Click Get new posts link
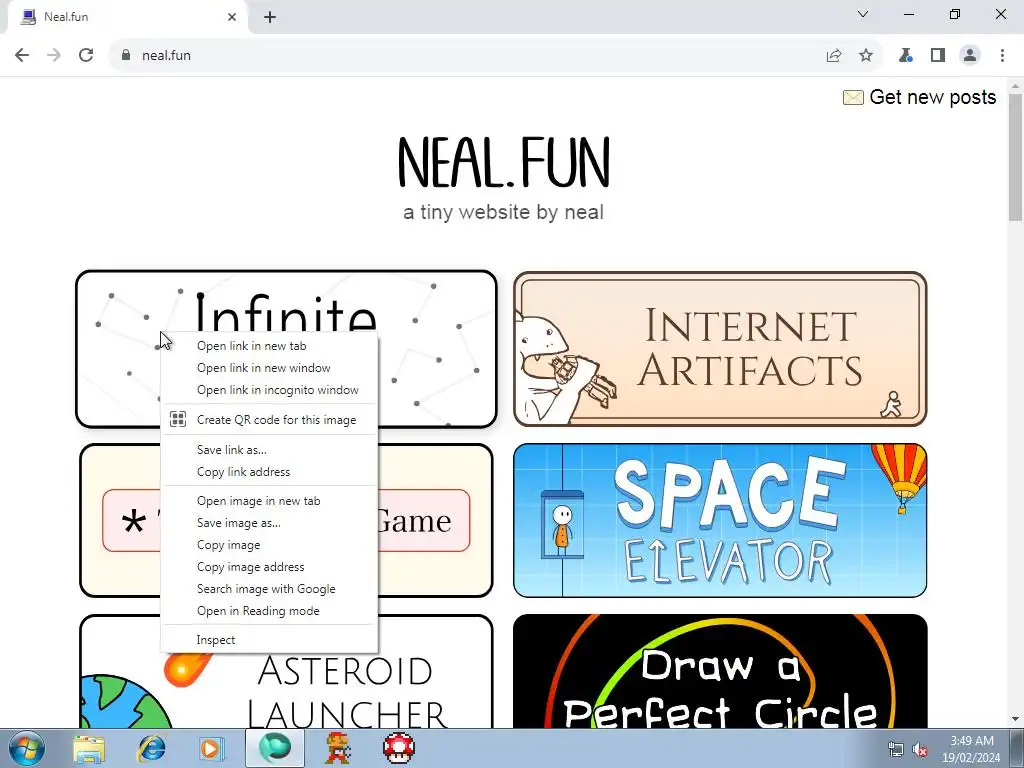Image resolution: width=1024 pixels, height=768 pixels. tap(932, 97)
